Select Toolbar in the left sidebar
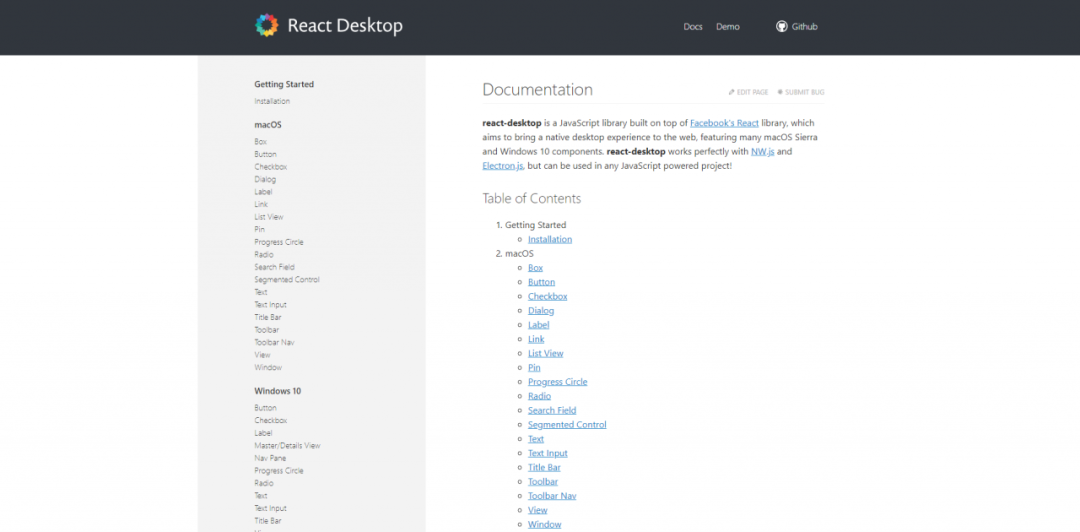 tap(267, 330)
